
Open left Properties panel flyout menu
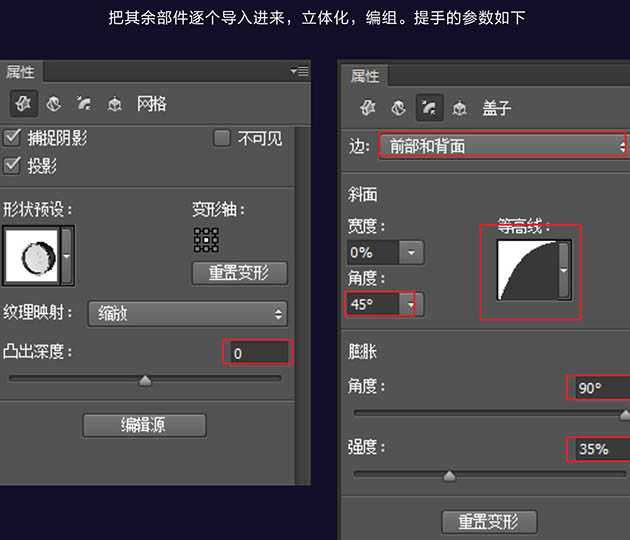(x=299, y=71)
